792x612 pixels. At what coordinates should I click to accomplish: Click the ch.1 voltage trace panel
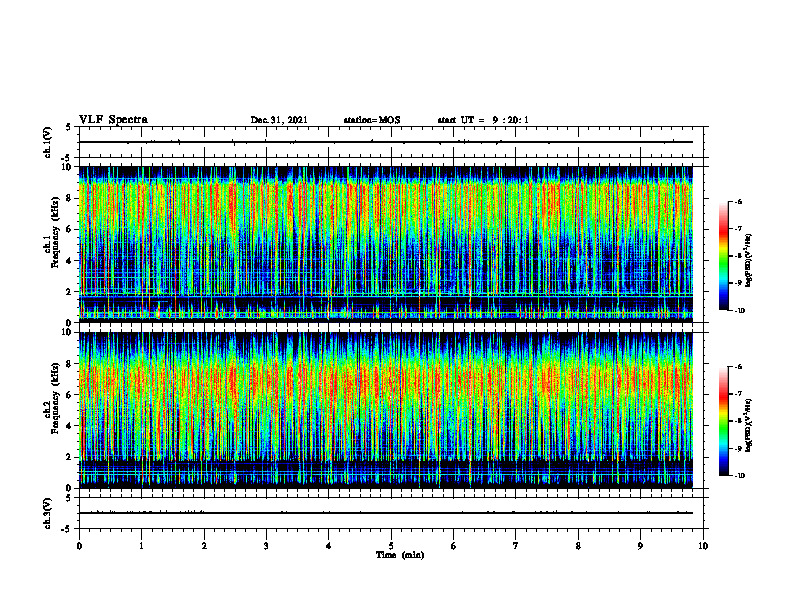click(x=390, y=142)
